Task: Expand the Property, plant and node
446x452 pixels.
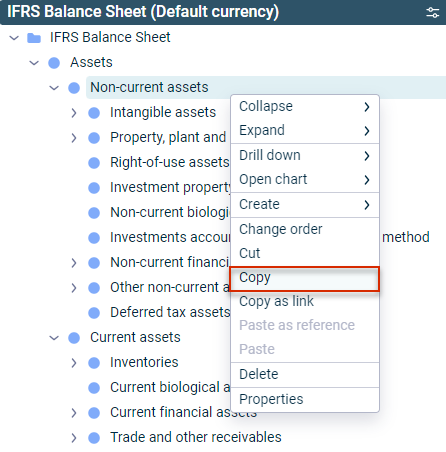Action: point(74,138)
